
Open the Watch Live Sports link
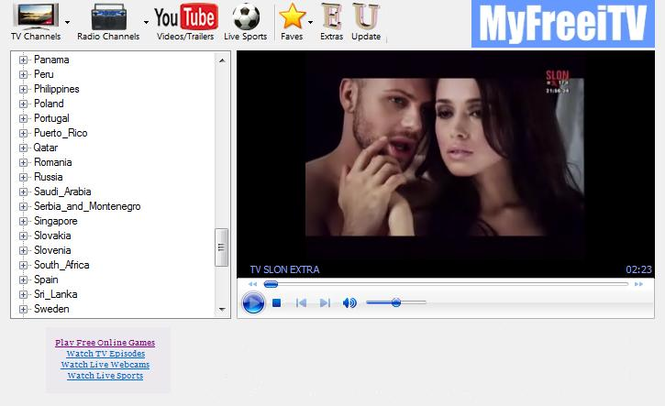point(105,376)
